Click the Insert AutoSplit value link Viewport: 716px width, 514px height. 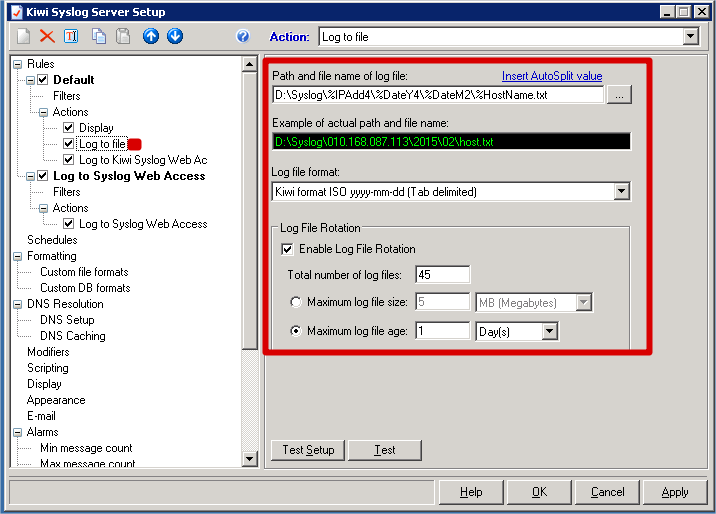pyautogui.click(x=552, y=76)
